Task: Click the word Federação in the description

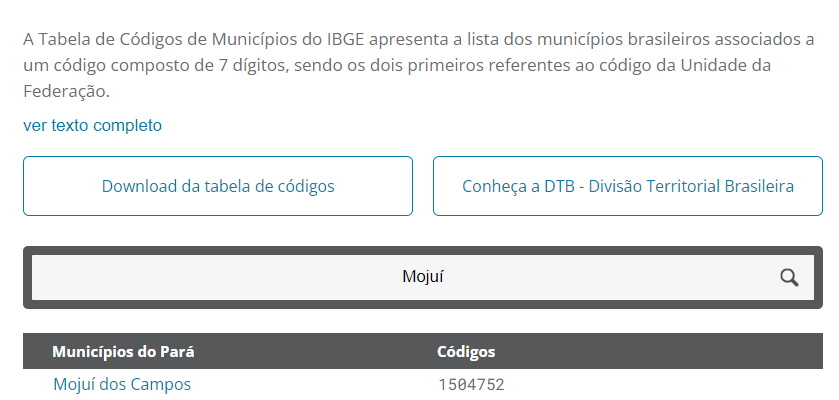Action: (66, 91)
